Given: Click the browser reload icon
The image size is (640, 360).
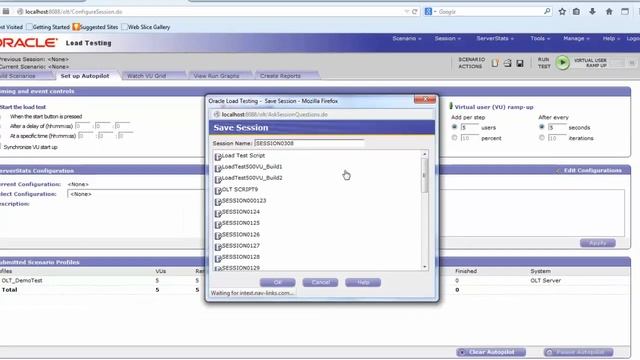Looking at the screenshot, I should click(x=415, y=12).
